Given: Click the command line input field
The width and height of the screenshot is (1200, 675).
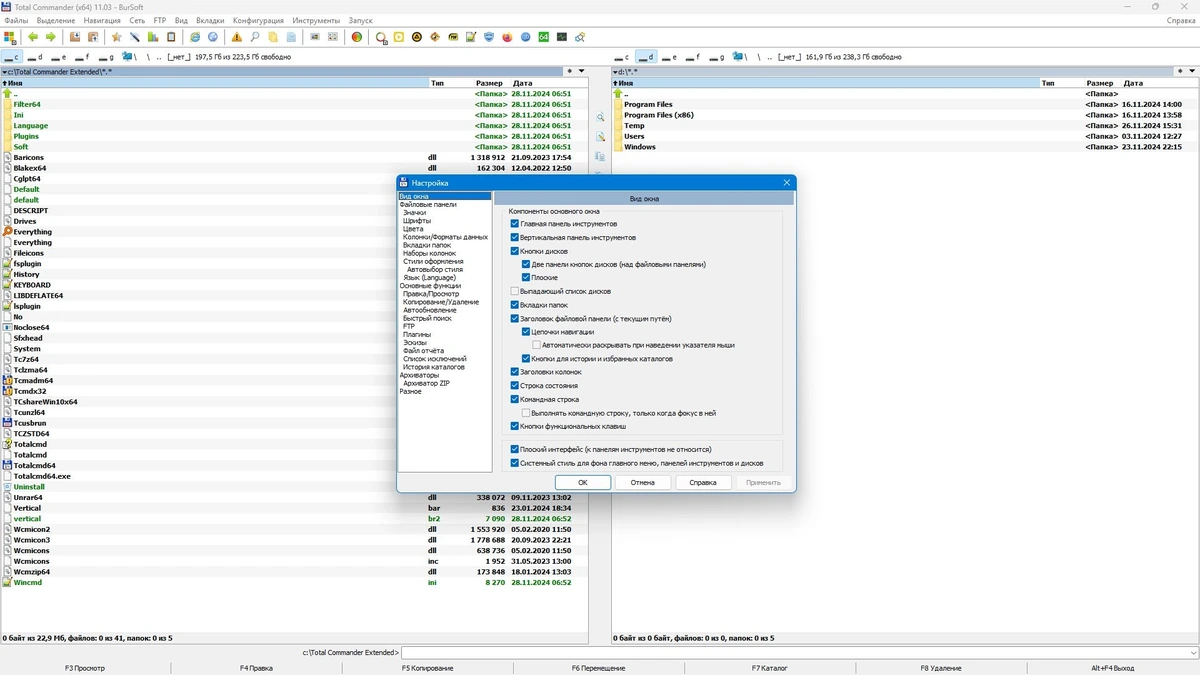Looking at the screenshot, I should click(x=794, y=653).
